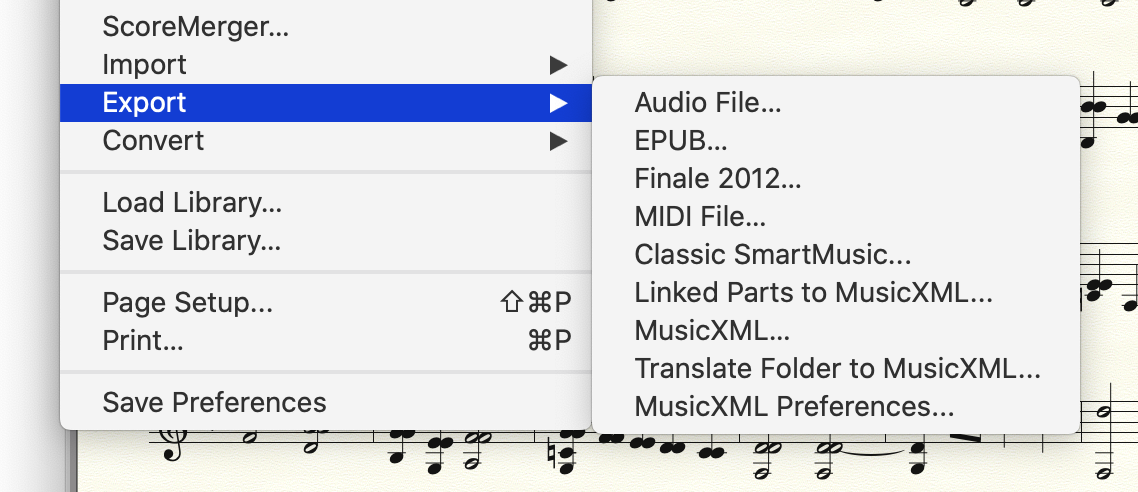The image size is (1138, 492).
Task: Select the highlighted Export menu item
Action: (144, 103)
